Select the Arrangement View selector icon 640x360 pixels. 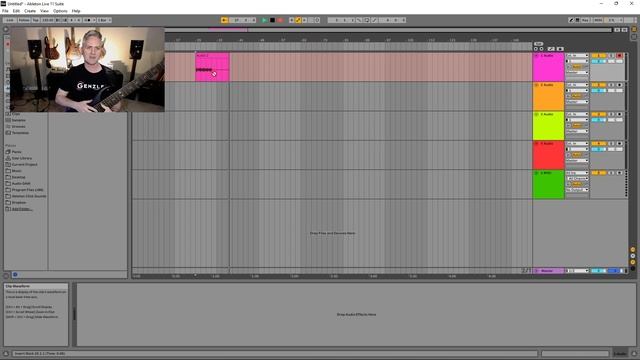pos(634,29)
